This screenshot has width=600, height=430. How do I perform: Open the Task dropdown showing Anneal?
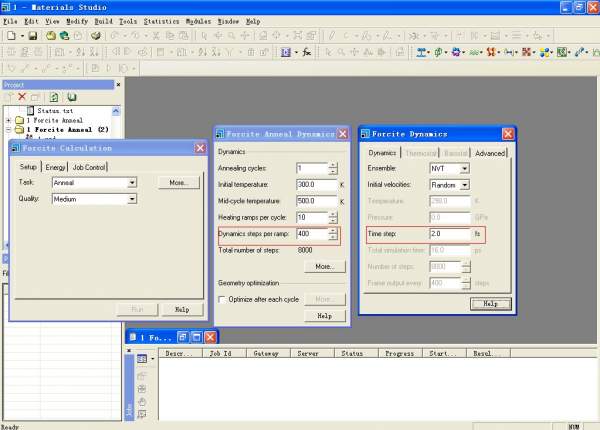click(x=132, y=183)
